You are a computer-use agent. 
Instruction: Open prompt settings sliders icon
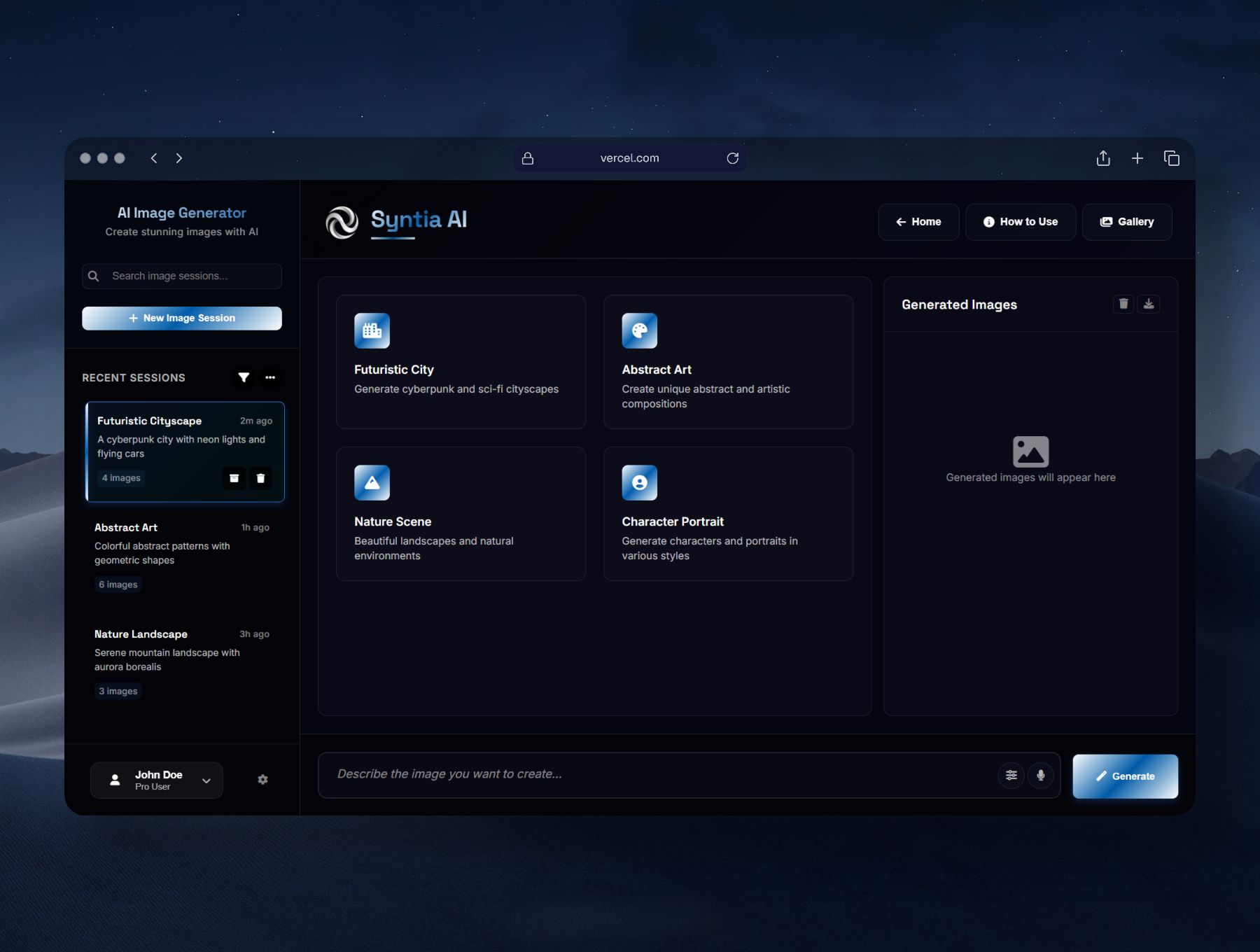point(1011,775)
